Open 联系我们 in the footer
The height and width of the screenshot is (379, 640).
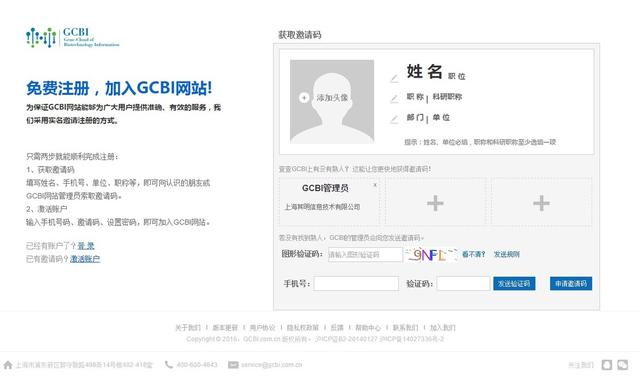point(405,328)
